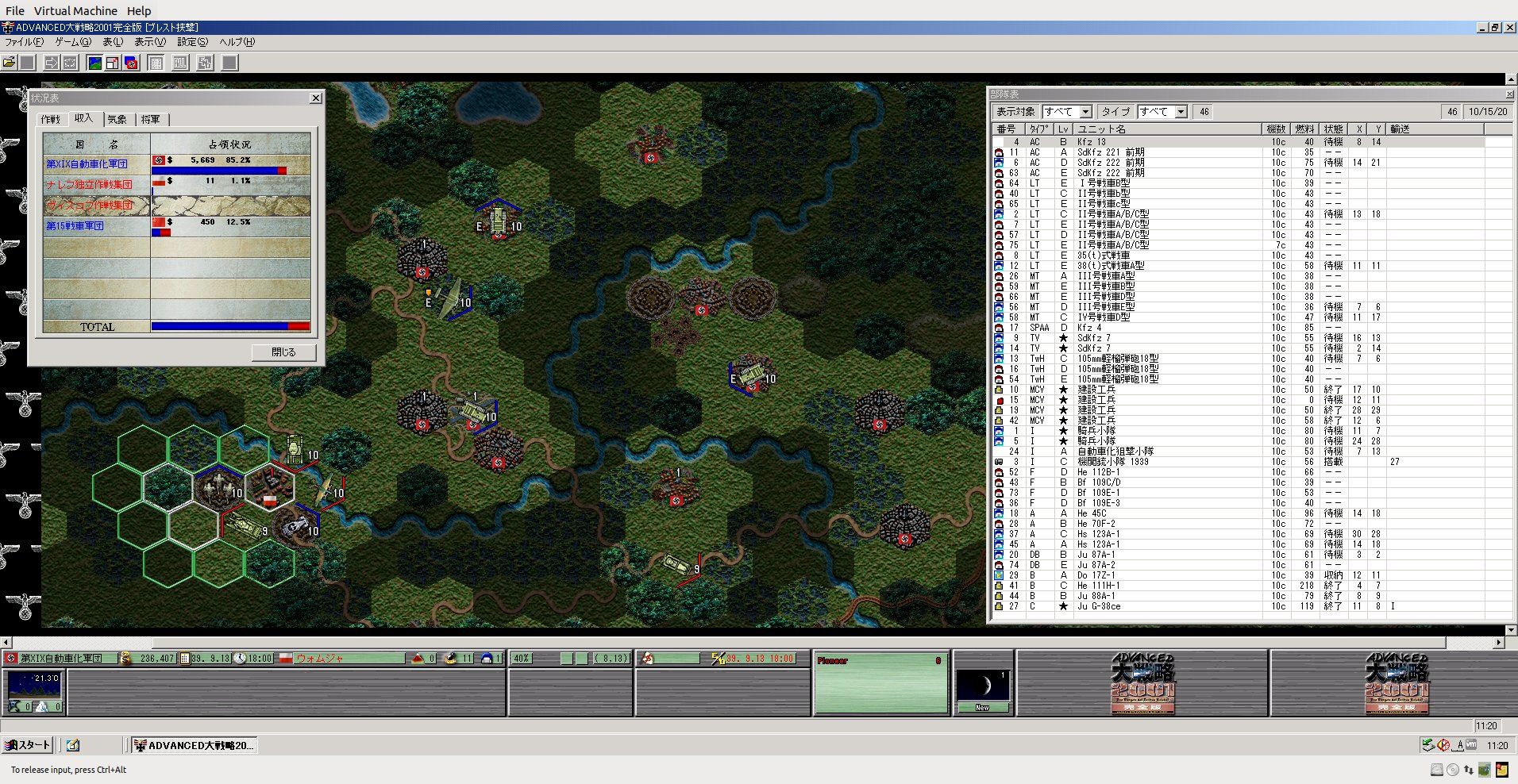
Task: Click status icon for unit row 11 SdKfz 221
Action: (x=999, y=152)
